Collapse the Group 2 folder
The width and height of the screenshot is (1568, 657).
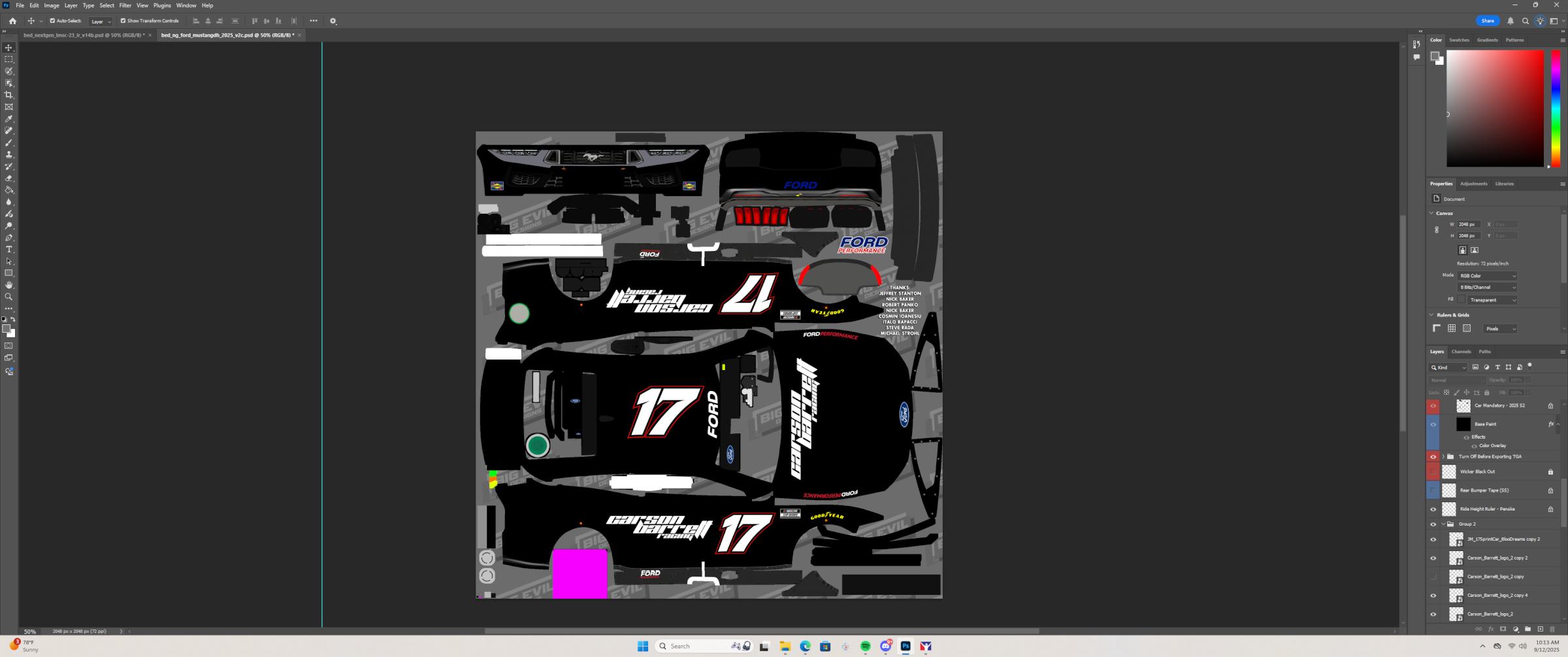(1443, 524)
